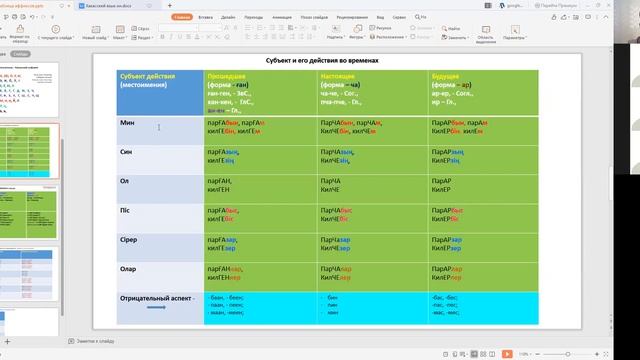Click the Рисунок picture button
The width and height of the screenshot is (640, 360).
[380, 28]
